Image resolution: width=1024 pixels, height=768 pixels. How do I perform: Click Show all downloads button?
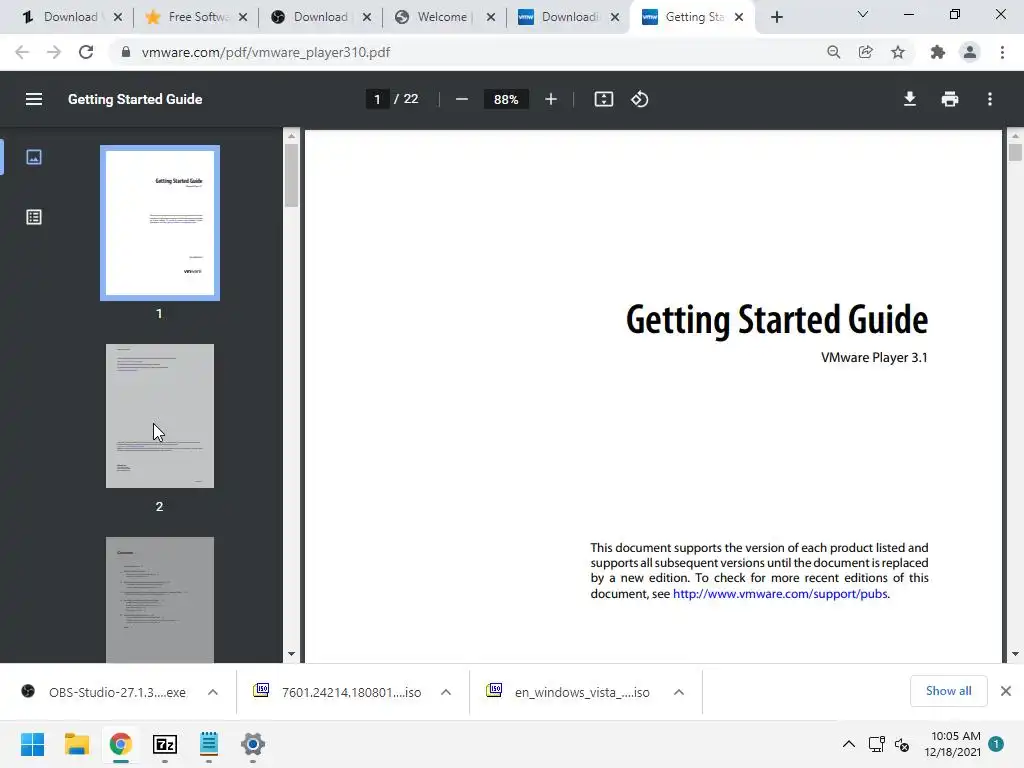[x=948, y=691]
